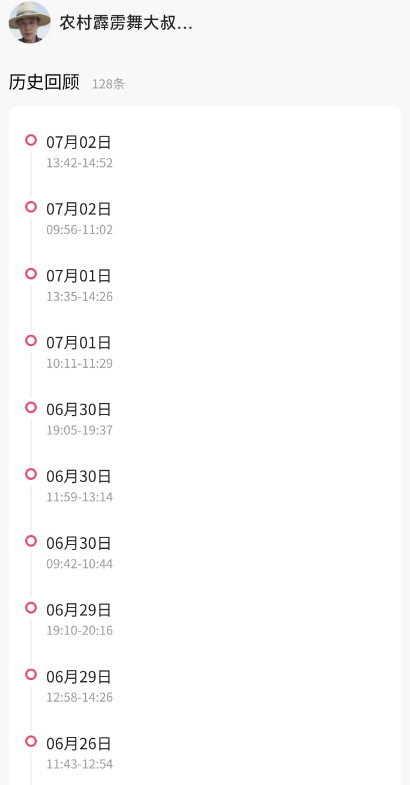The height and width of the screenshot is (785, 410).
Task: Open the 06月30日 evening entry 19:05-19:37
Action: [205, 419]
